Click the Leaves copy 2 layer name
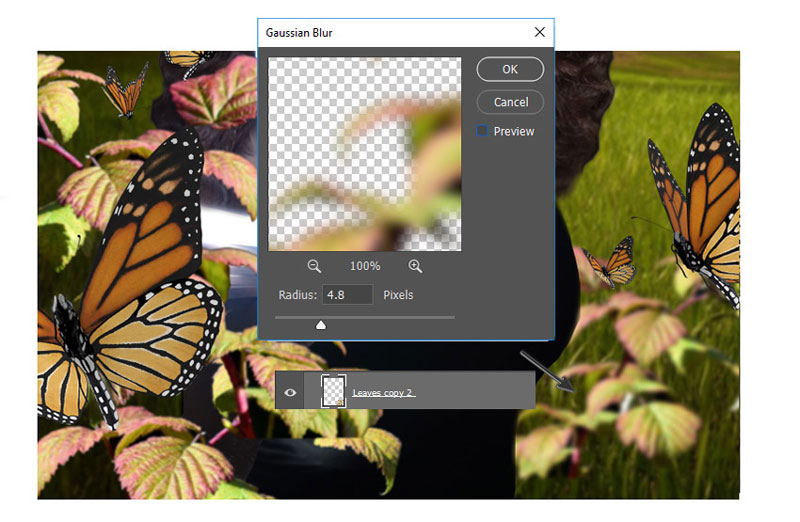The width and height of the screenshot is (800, 522). (383, 392)
